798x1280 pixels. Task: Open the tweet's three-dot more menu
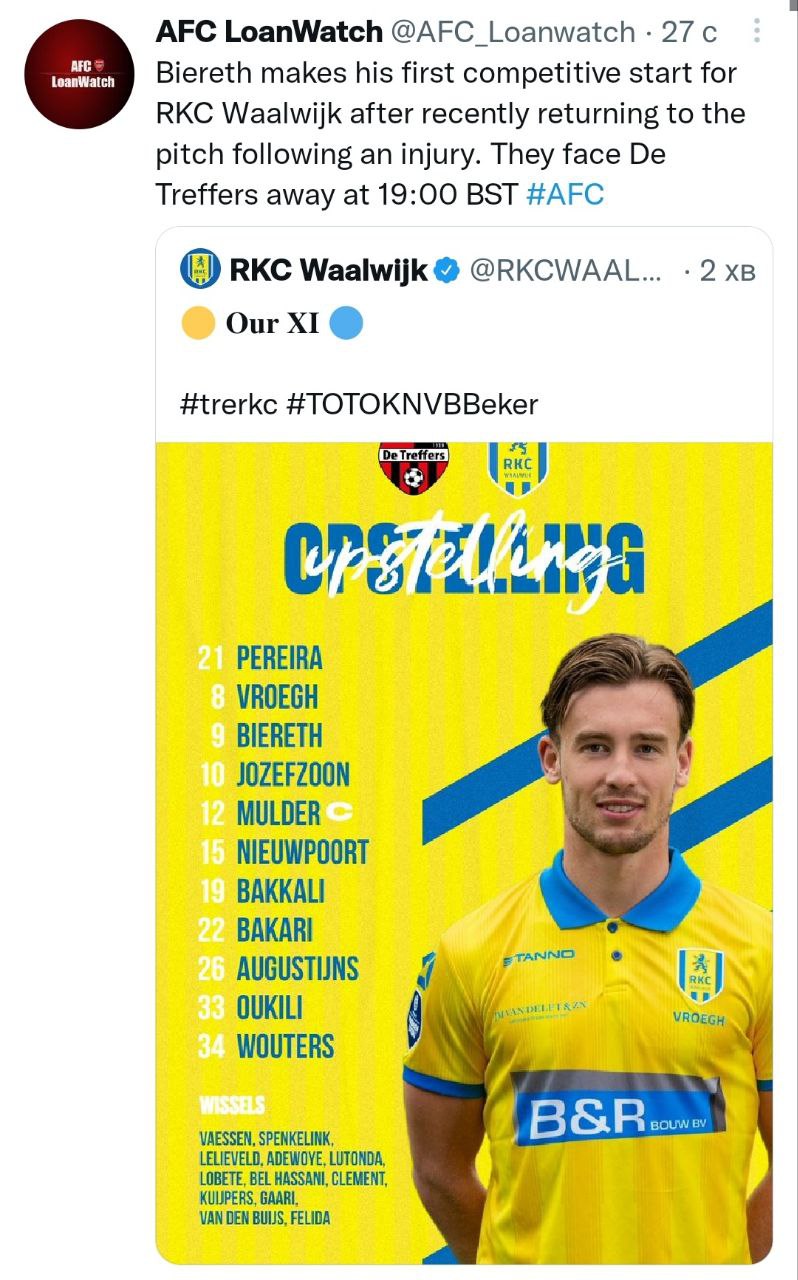(755, 32)
